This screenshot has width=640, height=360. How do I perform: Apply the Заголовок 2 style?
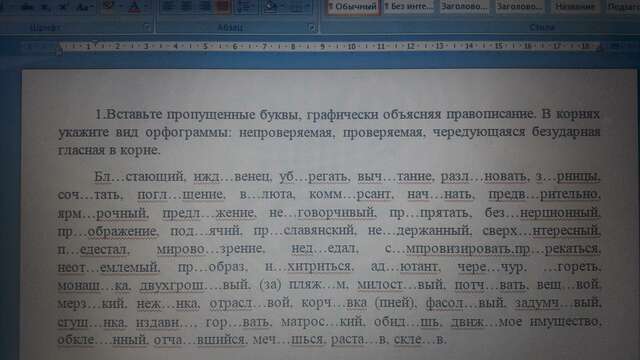coord(520,7)
